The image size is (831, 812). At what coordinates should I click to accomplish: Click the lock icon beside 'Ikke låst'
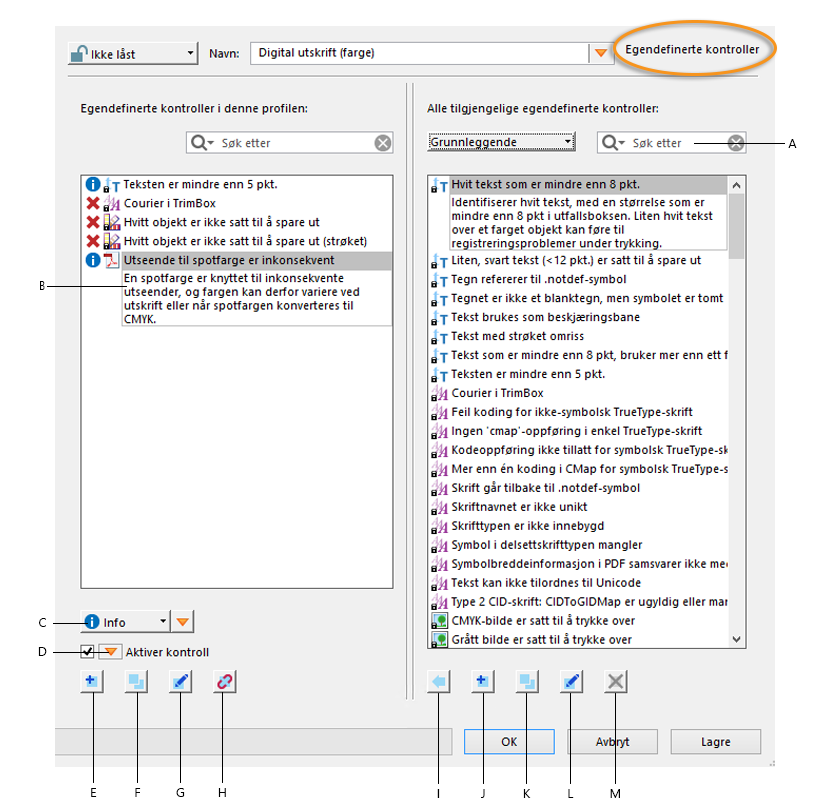point(81,52)
